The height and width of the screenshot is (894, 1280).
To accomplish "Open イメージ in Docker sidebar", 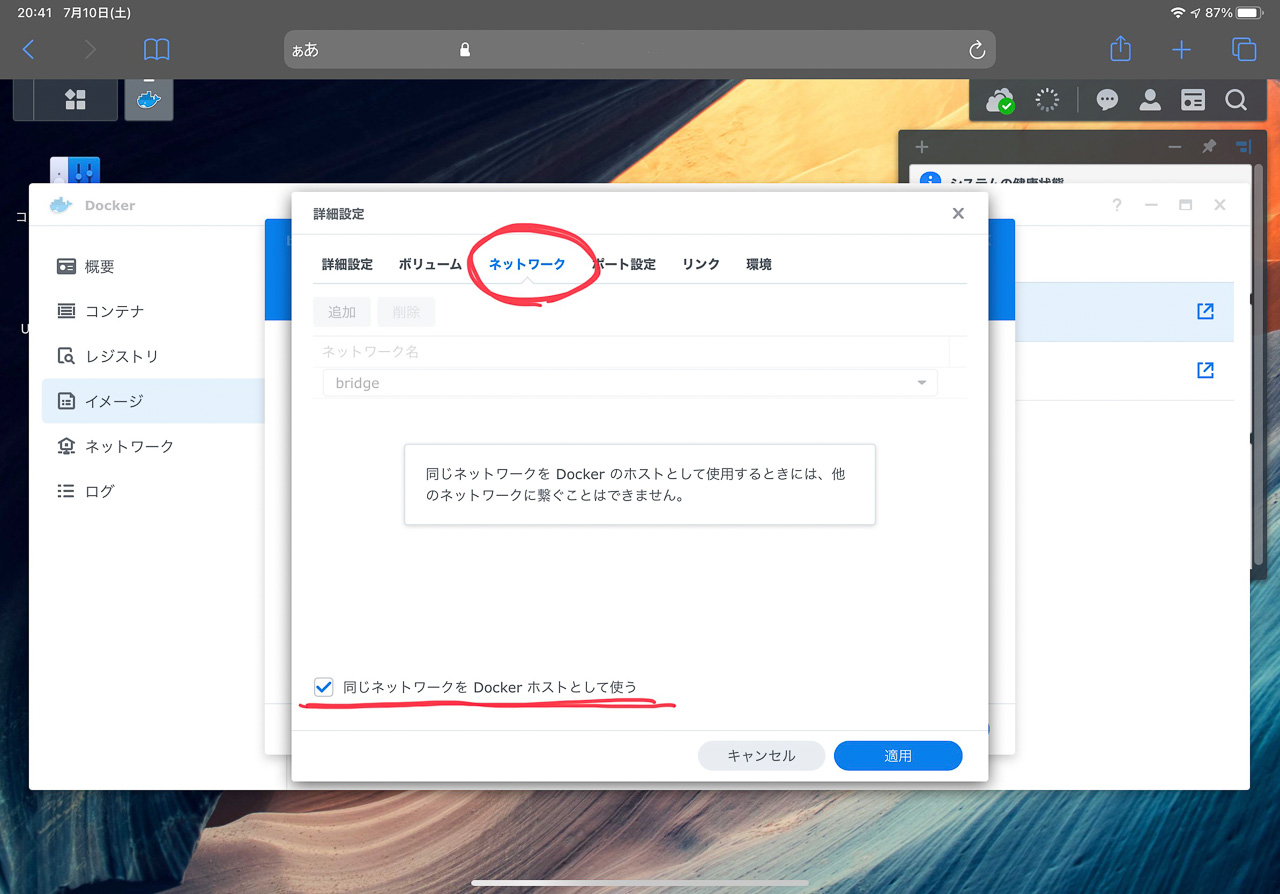I will click(153, 401).
